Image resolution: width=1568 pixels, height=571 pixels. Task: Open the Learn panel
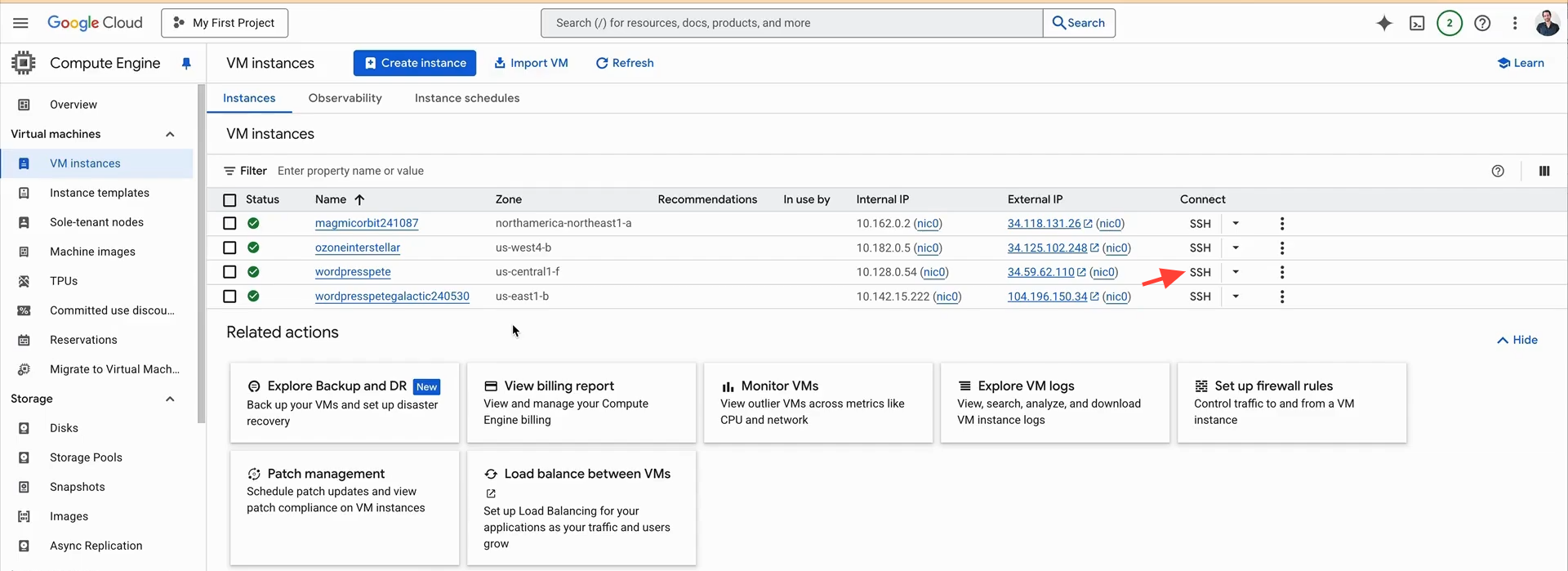pyautogui.click(x=1521, y=63)
